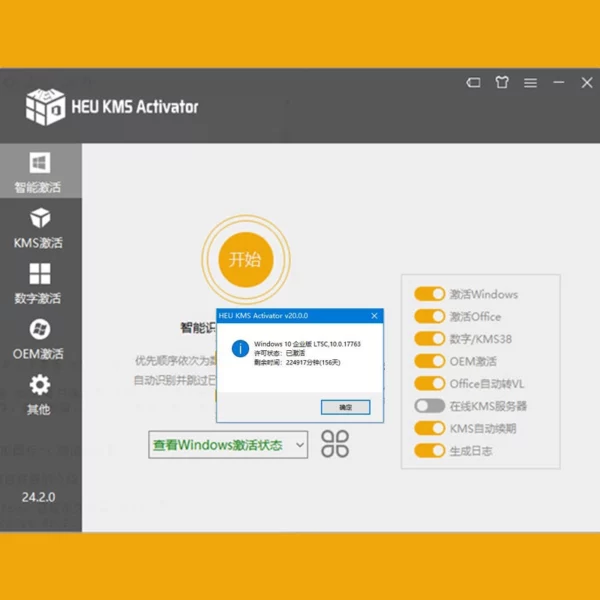Switch to the KMS激活 sidebar tab

click(x=39, y=228)
